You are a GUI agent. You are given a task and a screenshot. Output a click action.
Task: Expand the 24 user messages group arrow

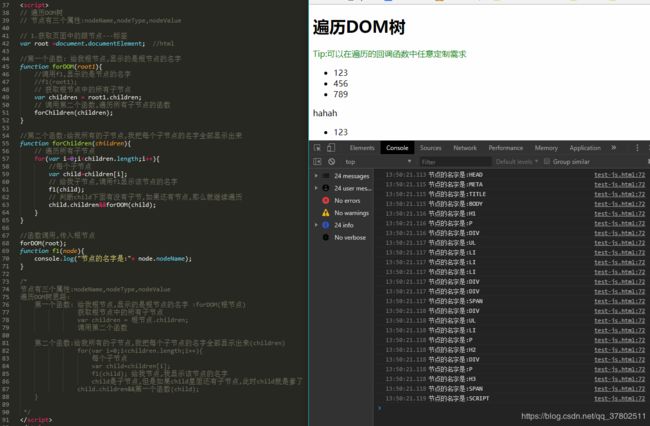pos(316,188)
